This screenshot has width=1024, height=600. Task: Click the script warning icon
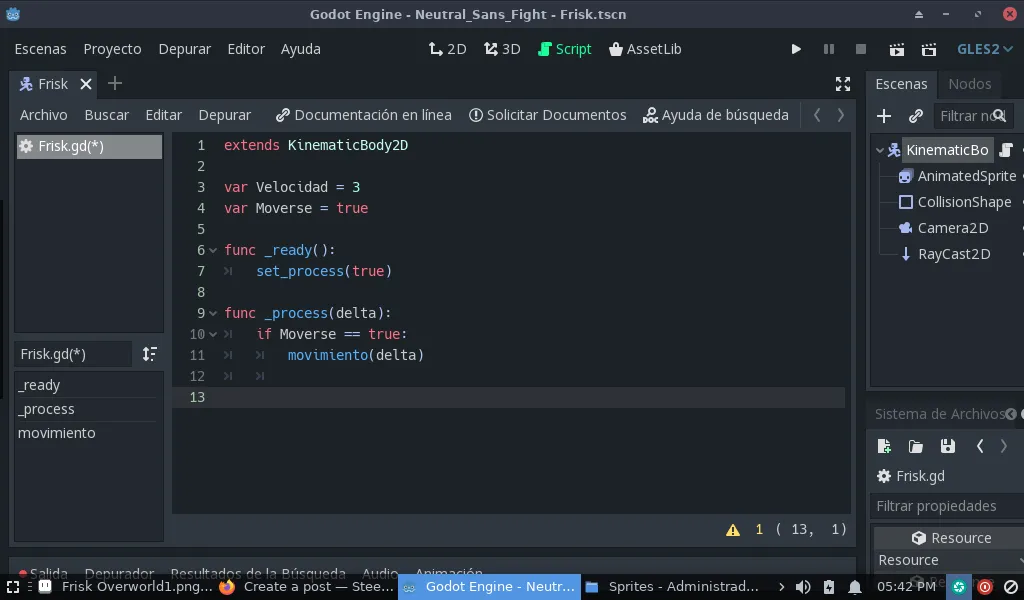pos(733,530)
